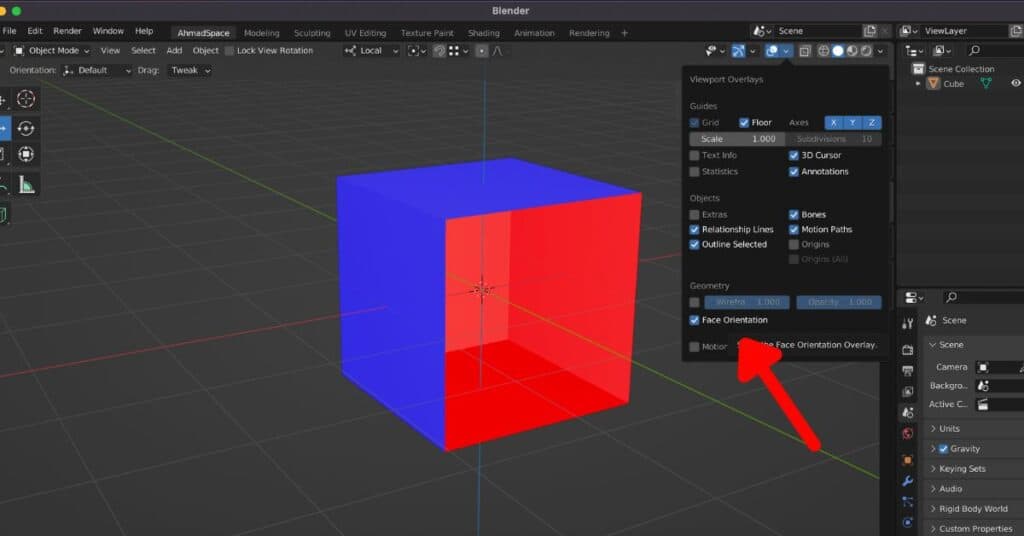Disable the Gravity checkbox
The image size is (1024, 536).
(943, 449)
